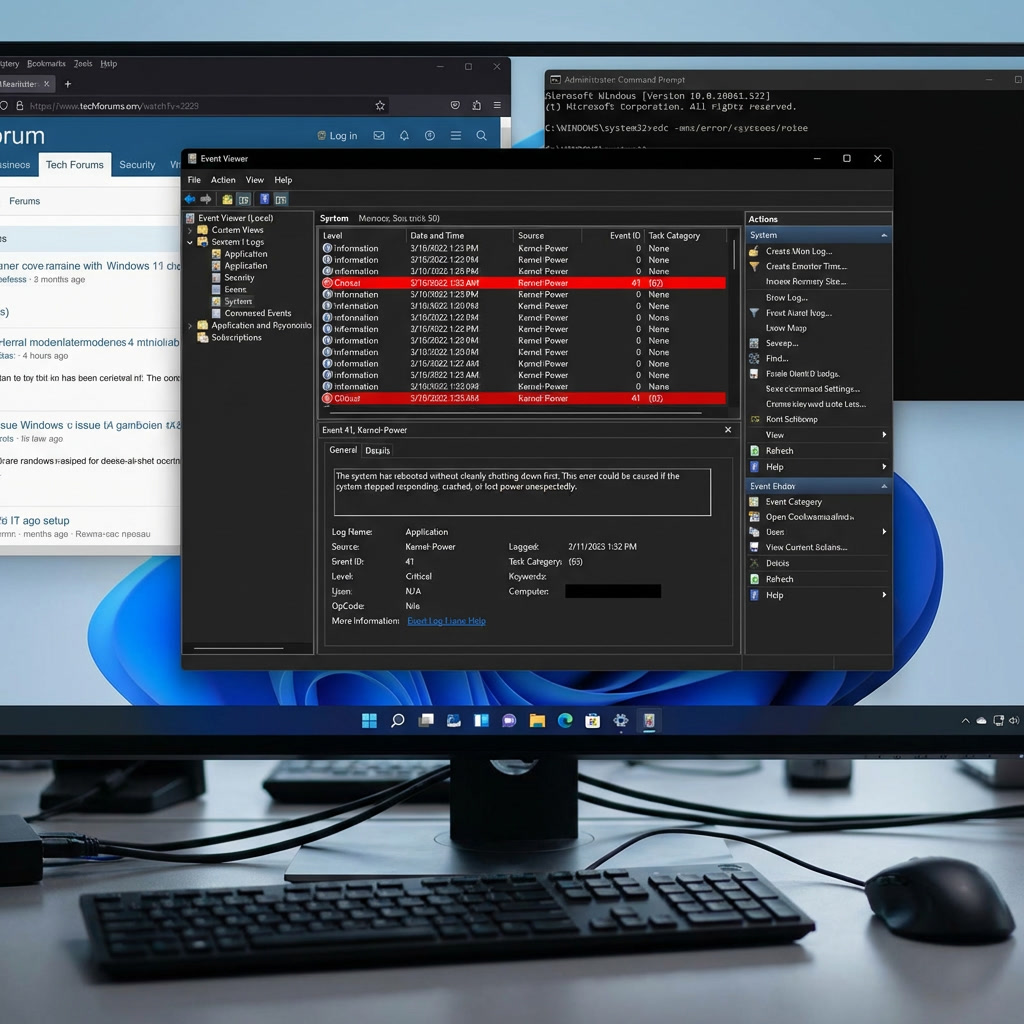Click the Forward navigation arrow in Event Viewer toolbar

[207, 199]
